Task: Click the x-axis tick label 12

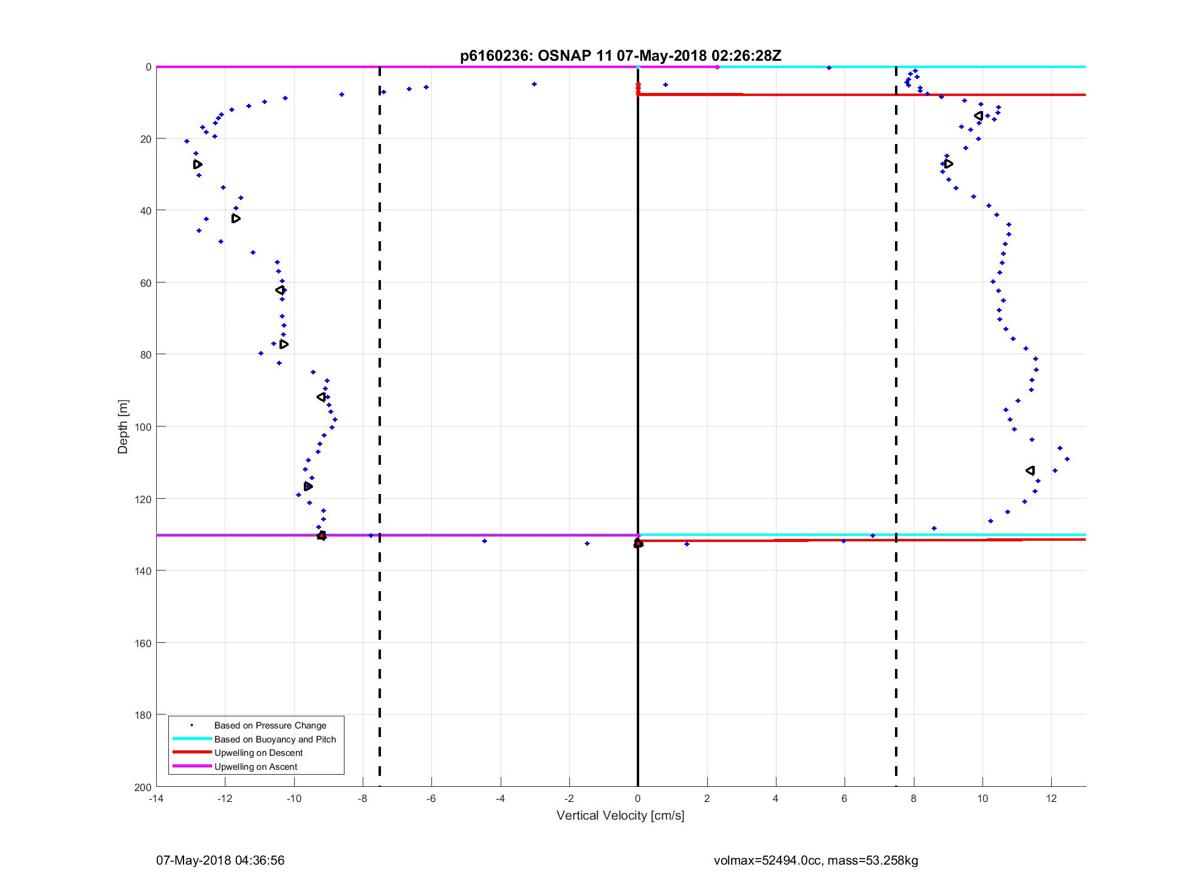Action: tap(1052, 799)
